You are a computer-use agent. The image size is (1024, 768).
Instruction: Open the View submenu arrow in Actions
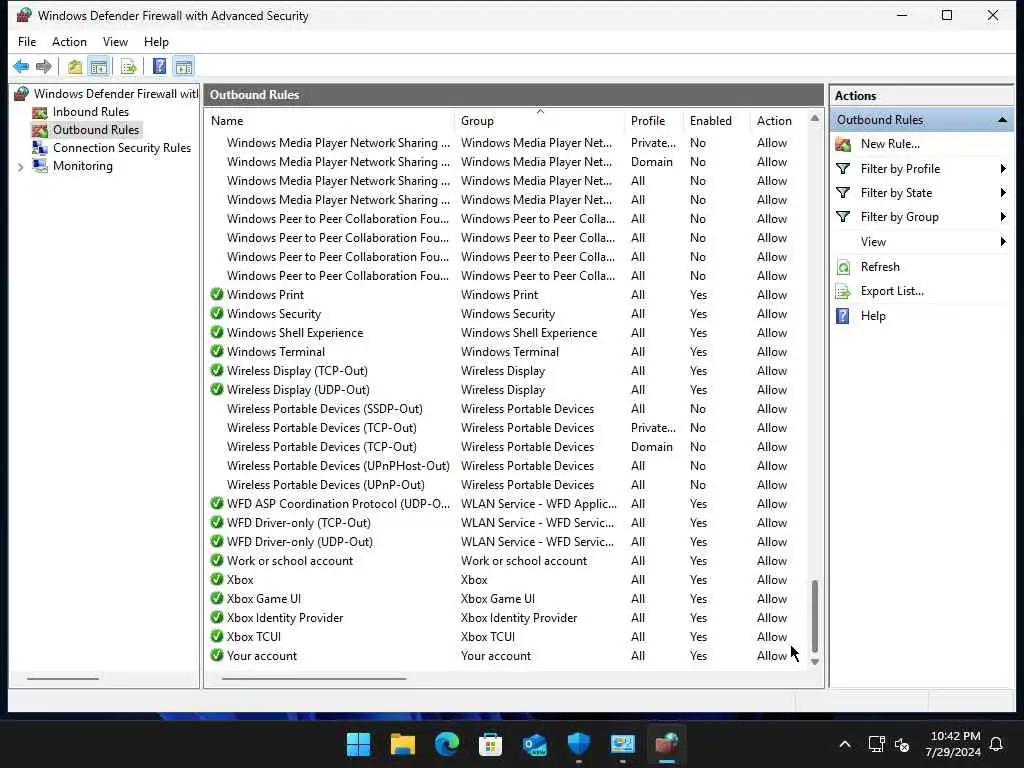click(x=1003, y=242)
